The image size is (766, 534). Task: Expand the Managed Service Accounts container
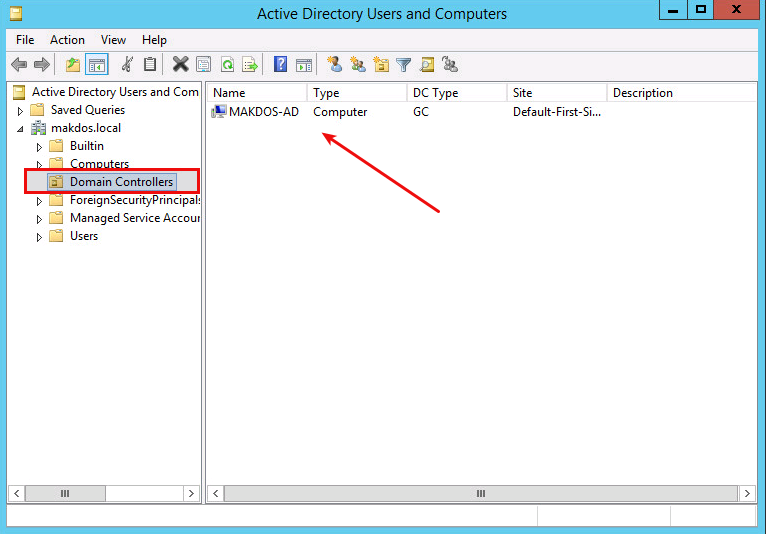(x=39, y=219)
